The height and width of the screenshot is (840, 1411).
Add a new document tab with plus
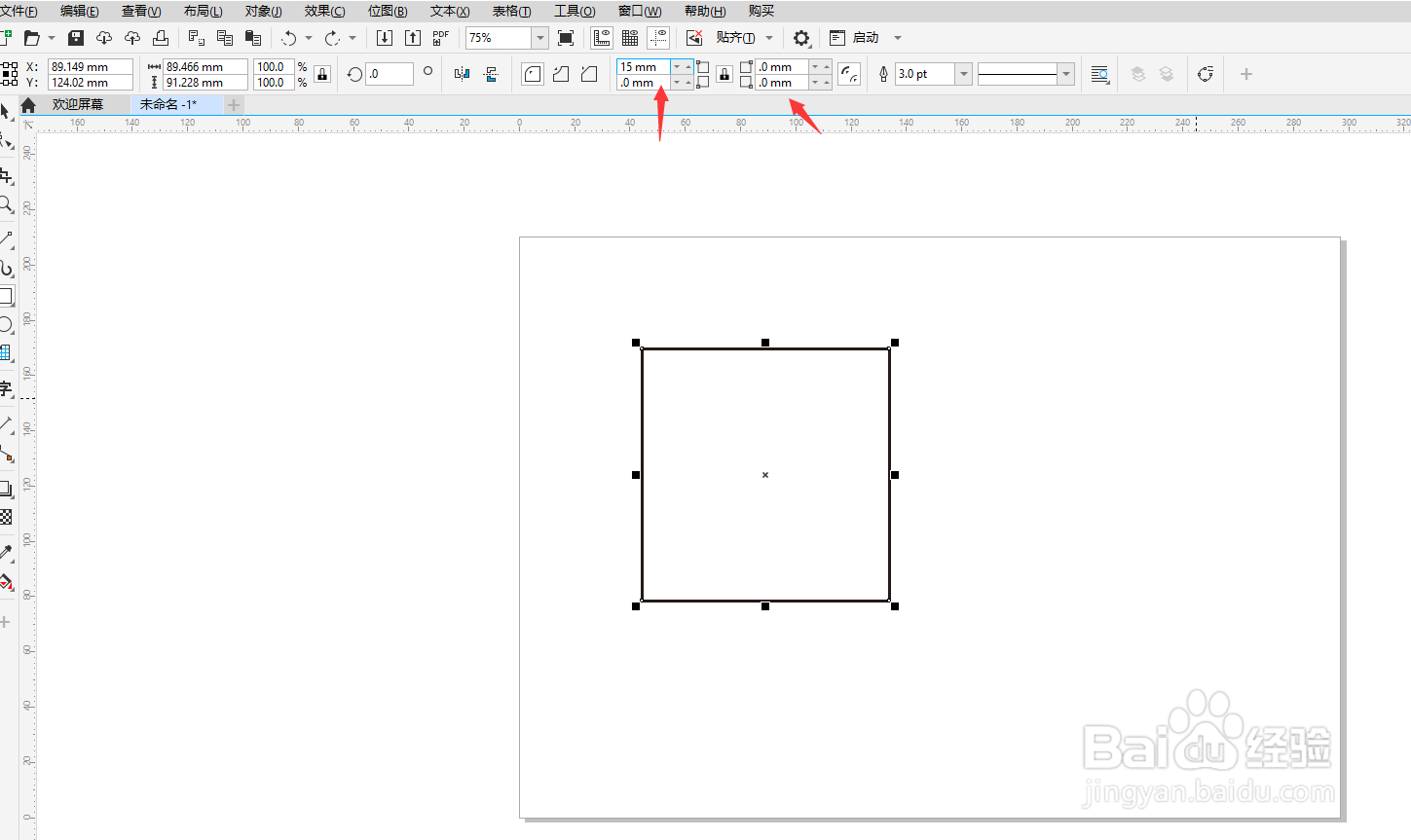234,104
